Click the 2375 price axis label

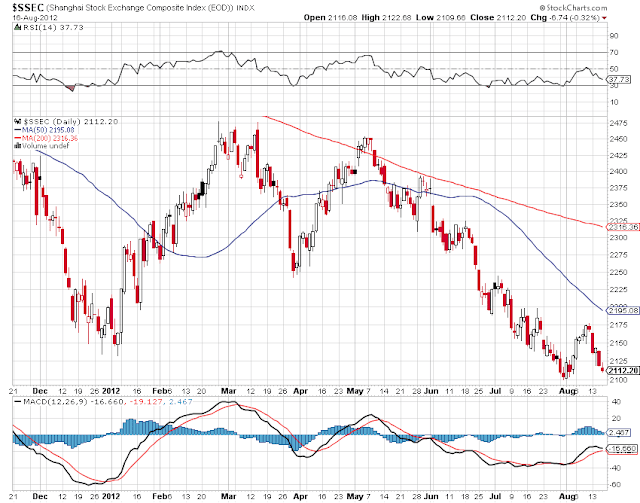618,188
